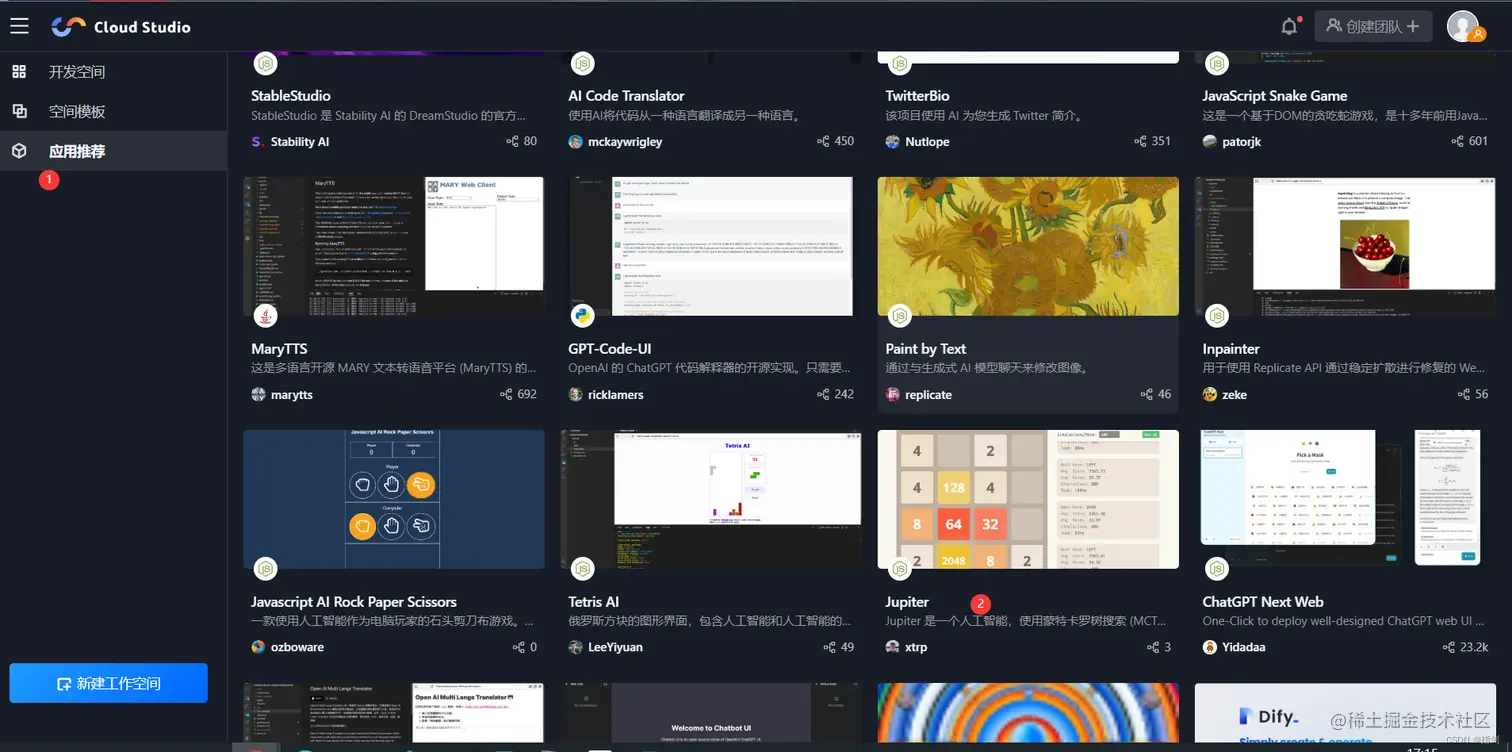Click fork icon on Paint by Text

pos(1147,394)
